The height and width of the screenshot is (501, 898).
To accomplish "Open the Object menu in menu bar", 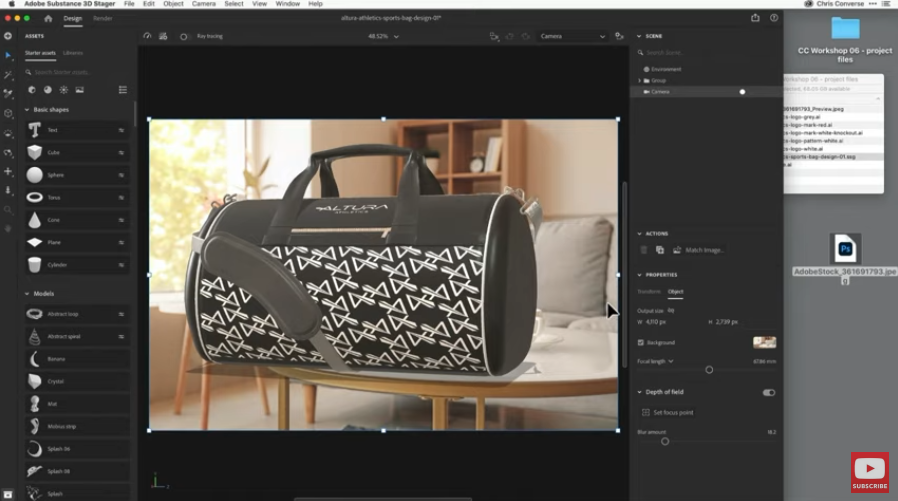I will (173, 4).
